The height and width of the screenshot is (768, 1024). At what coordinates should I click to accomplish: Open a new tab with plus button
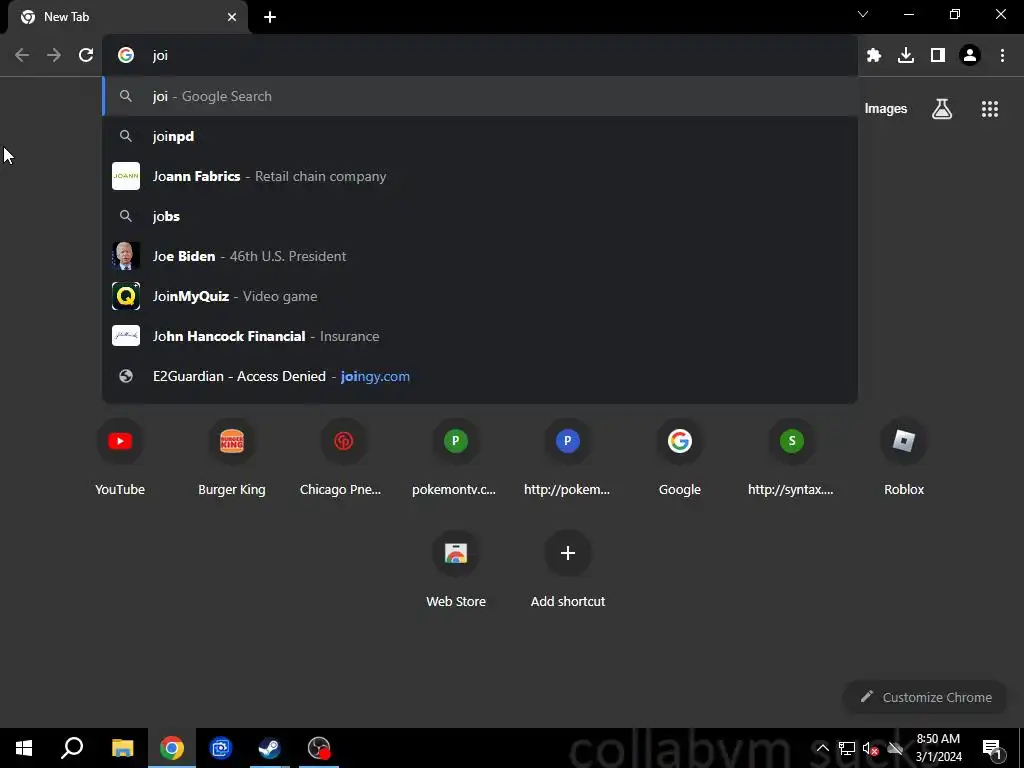click(x=270, y=17)
